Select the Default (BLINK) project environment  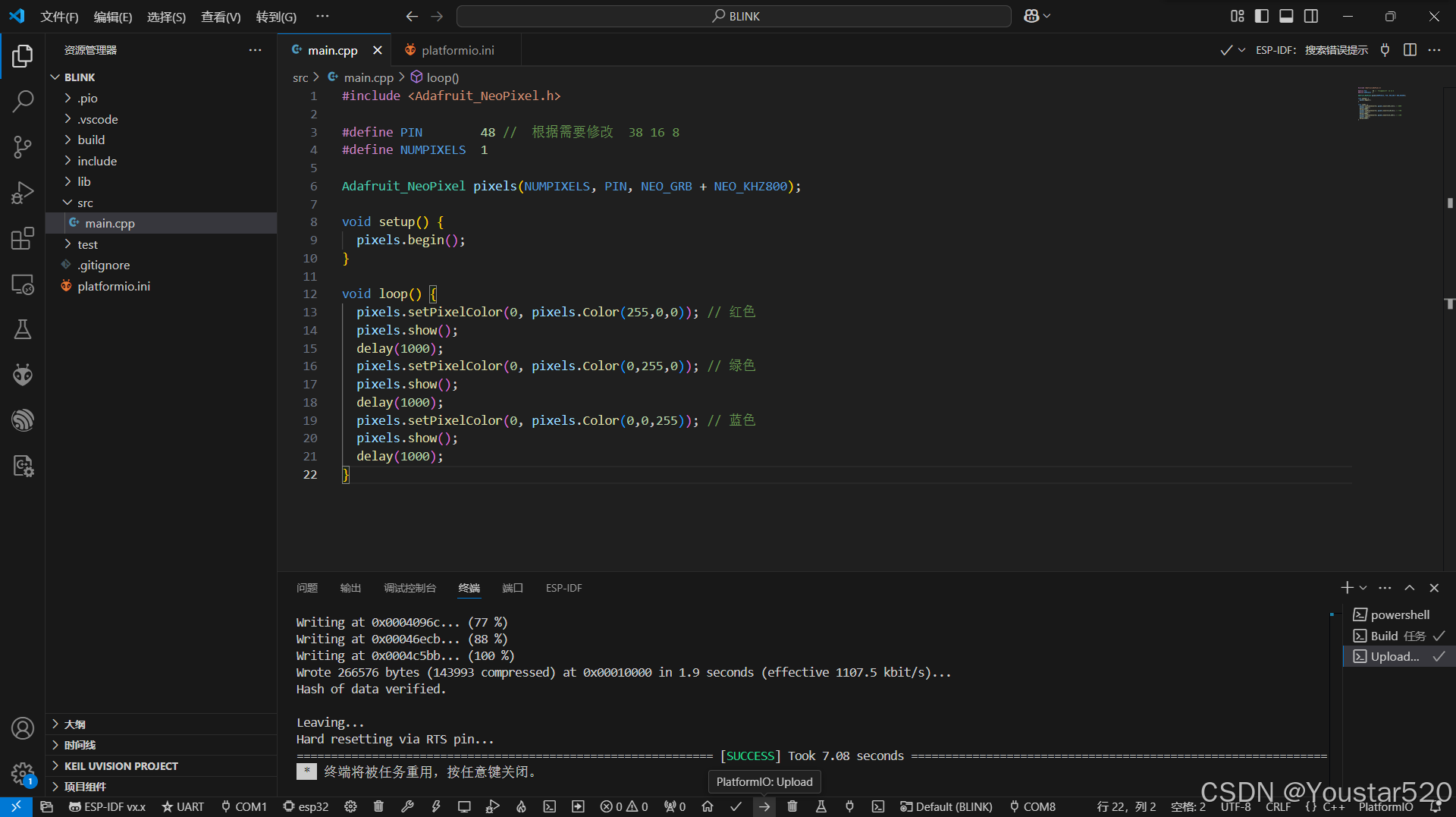946,807
